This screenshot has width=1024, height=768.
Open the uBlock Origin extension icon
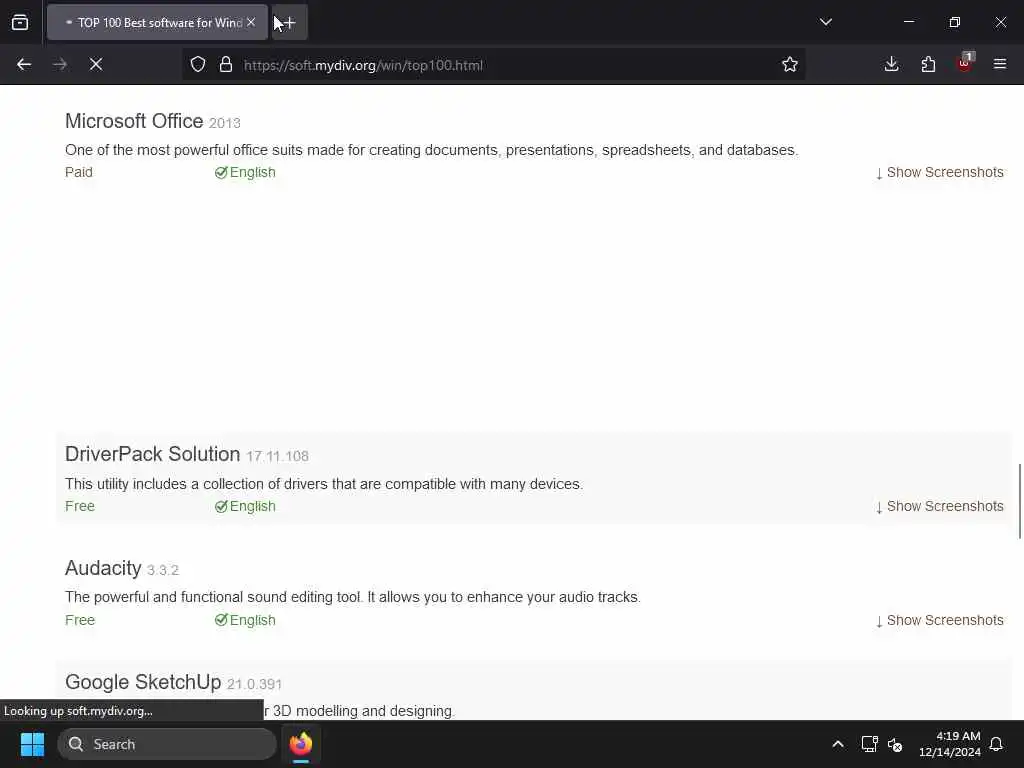[965, 63]
